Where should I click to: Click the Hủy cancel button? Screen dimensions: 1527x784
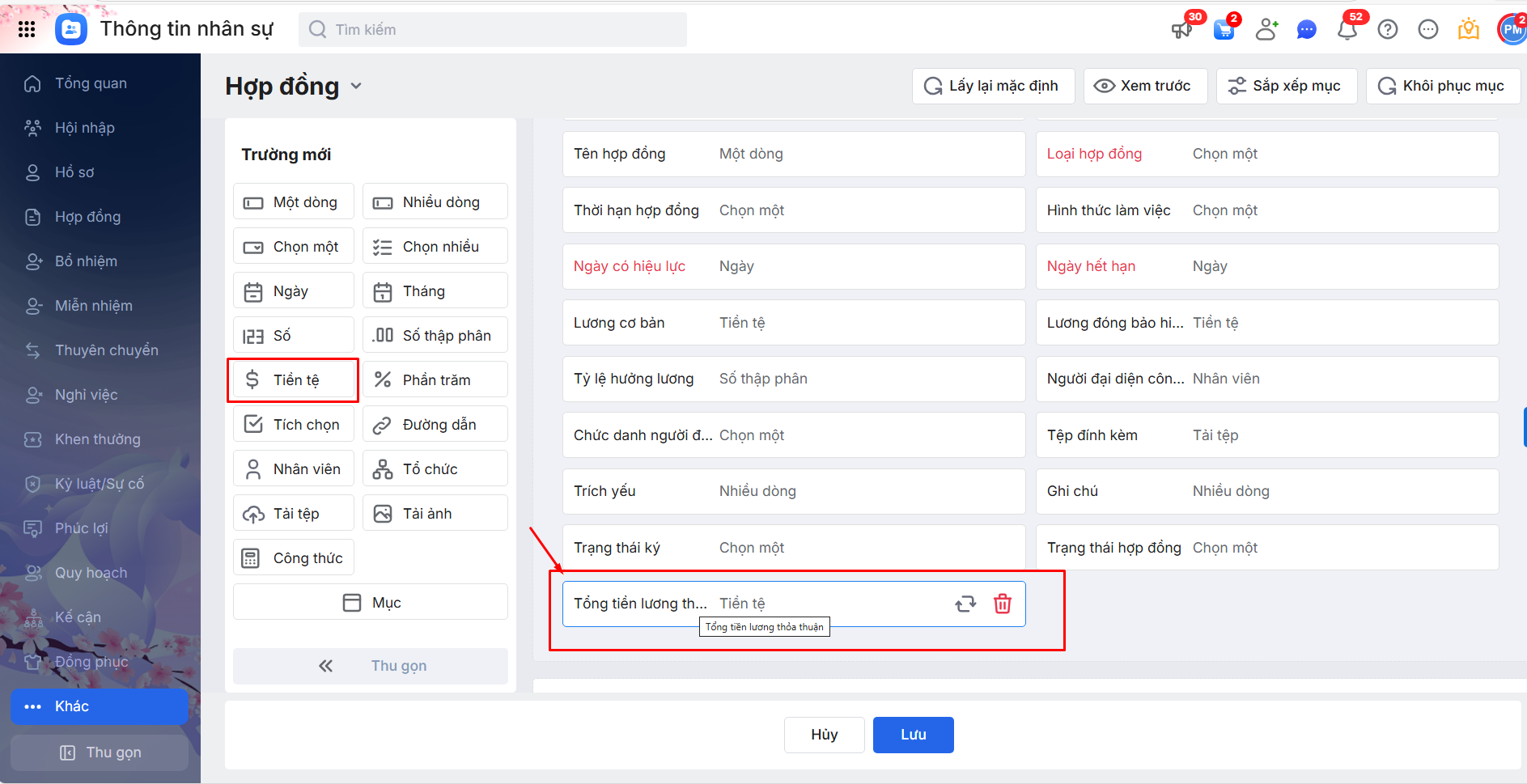pyautogui.click(x=824, y=735)
